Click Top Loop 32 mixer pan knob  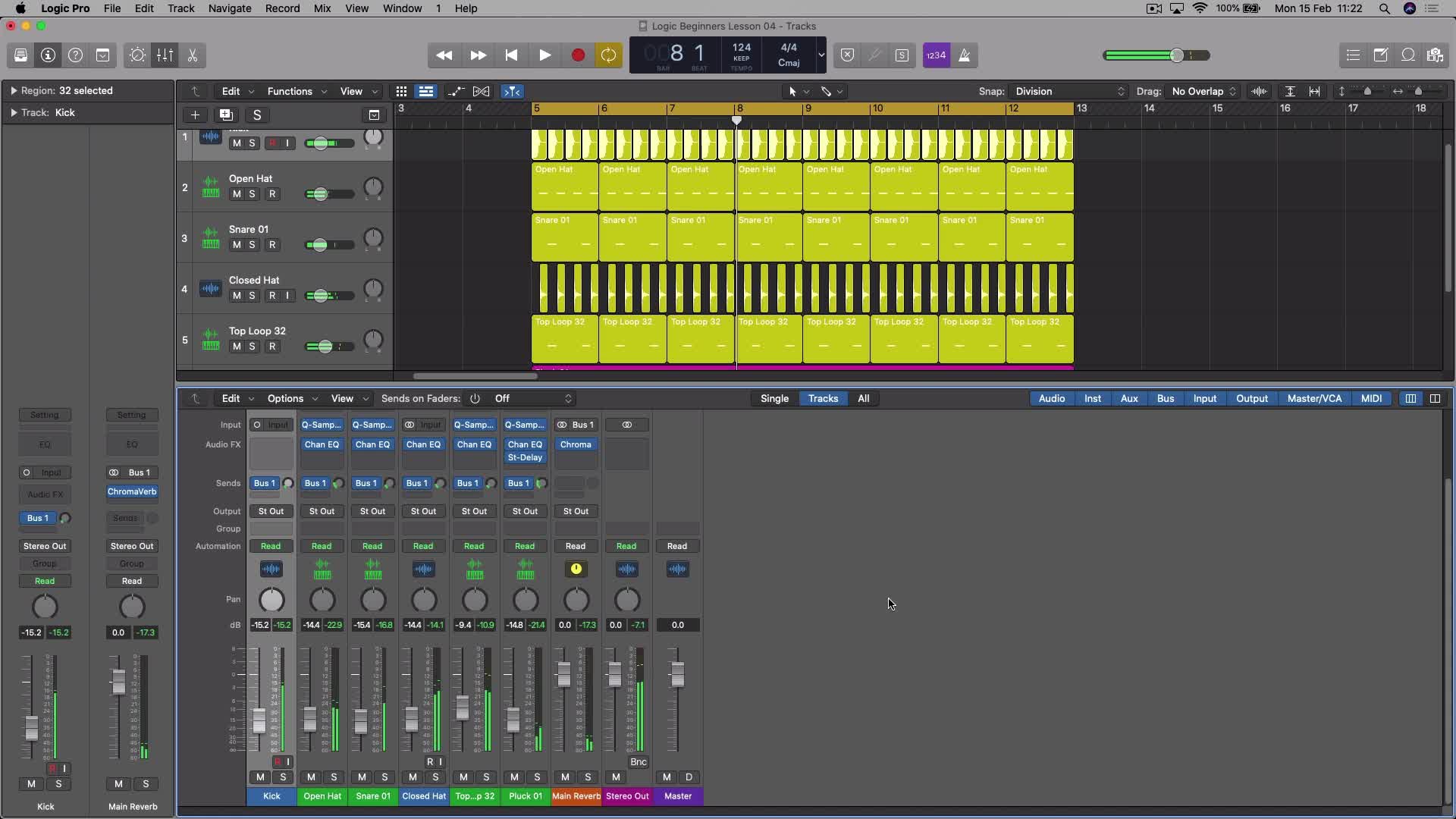point(475,600)
